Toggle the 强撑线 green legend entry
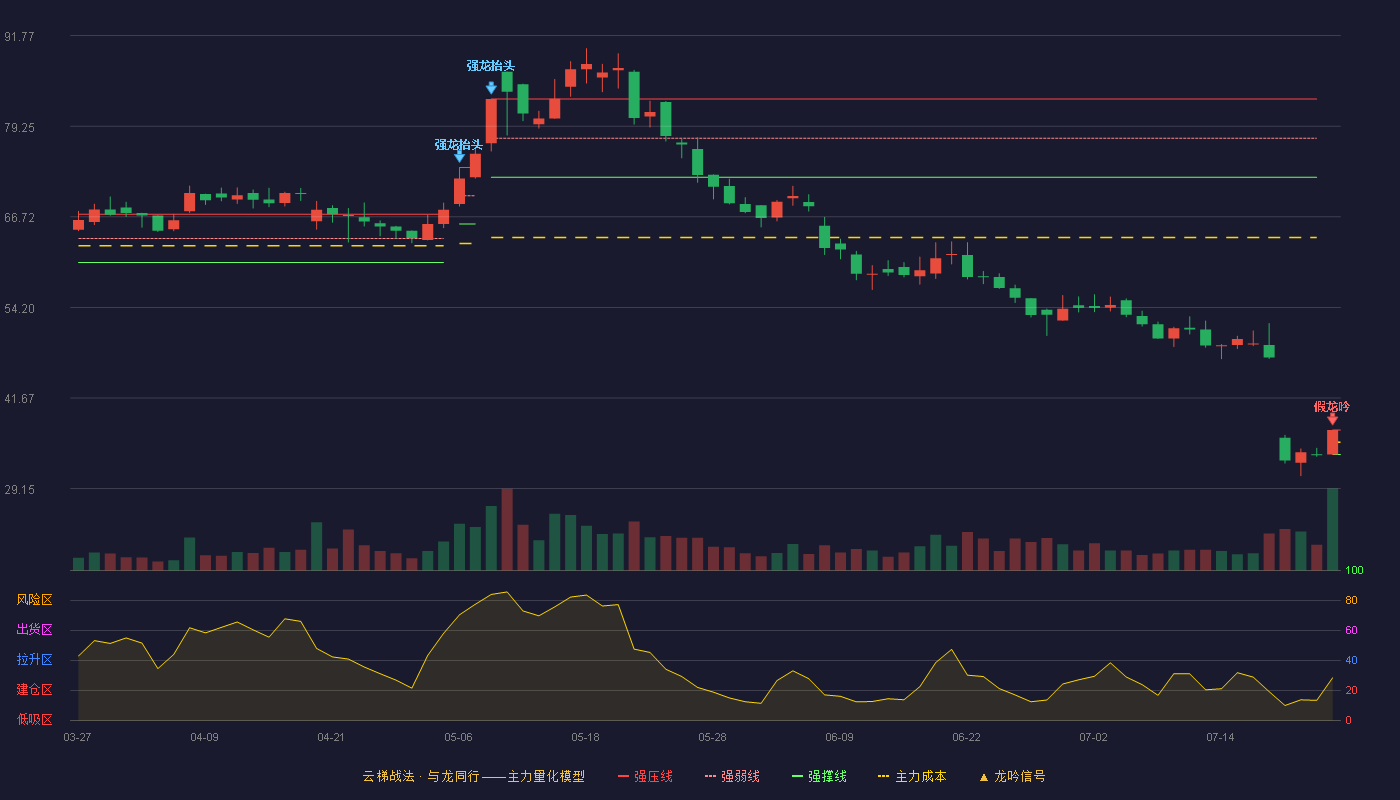This screenshot has height=800, width=1400. point(819,776)
